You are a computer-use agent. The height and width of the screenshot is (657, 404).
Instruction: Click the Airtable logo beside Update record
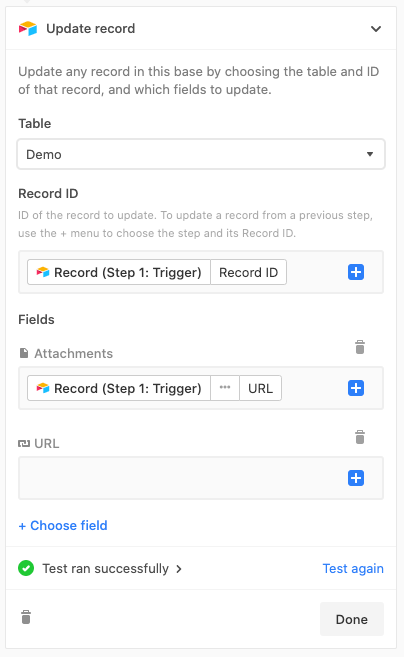pos(28,28)
